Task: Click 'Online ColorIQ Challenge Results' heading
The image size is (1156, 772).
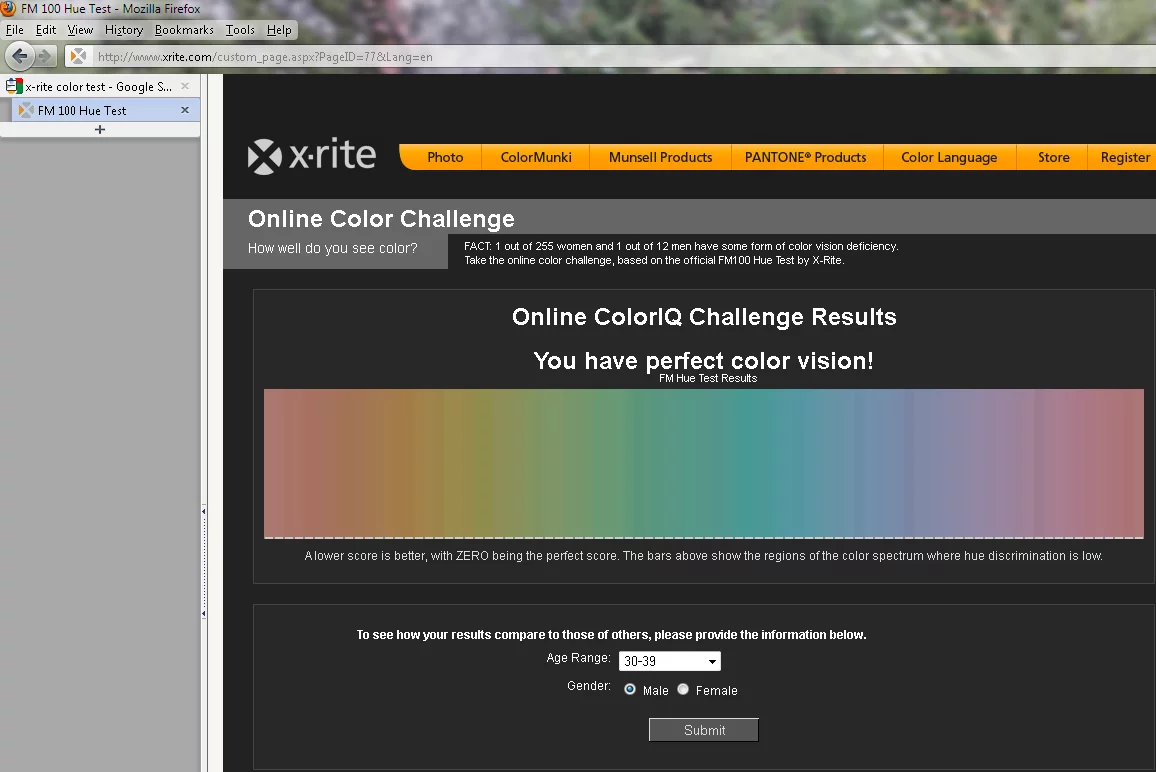Action: coord(704,317)
